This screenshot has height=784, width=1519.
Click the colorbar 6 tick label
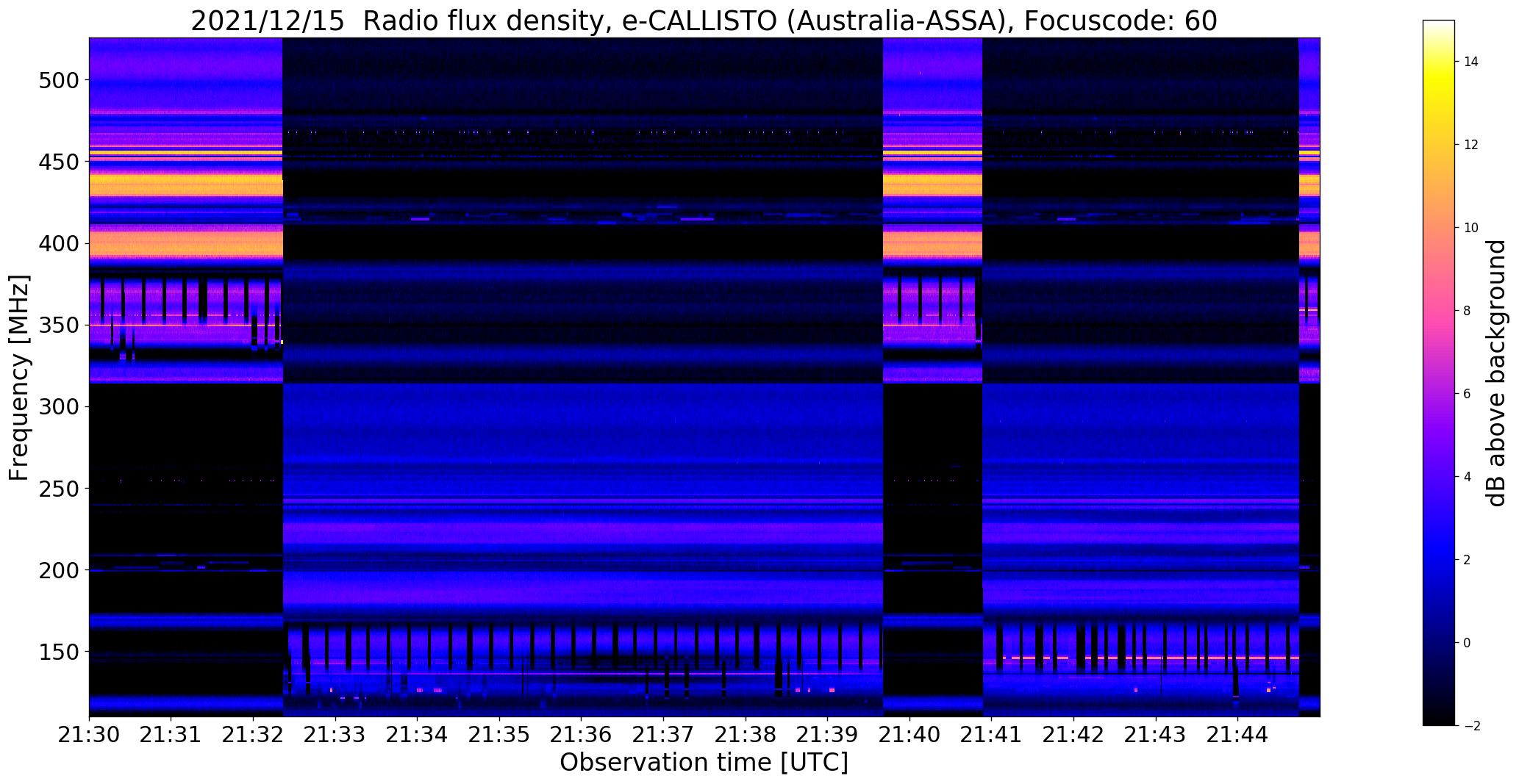coord(1467,394)
